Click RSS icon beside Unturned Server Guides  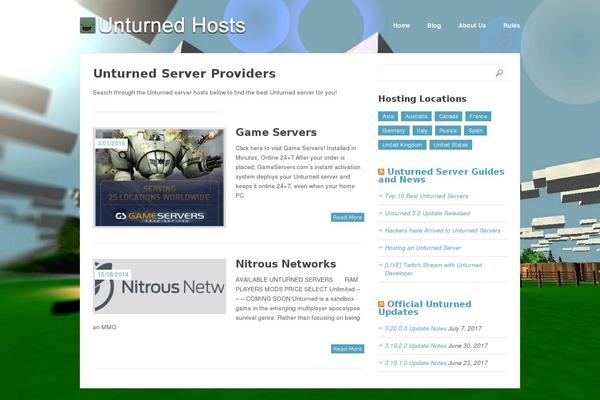coord(381,172)
